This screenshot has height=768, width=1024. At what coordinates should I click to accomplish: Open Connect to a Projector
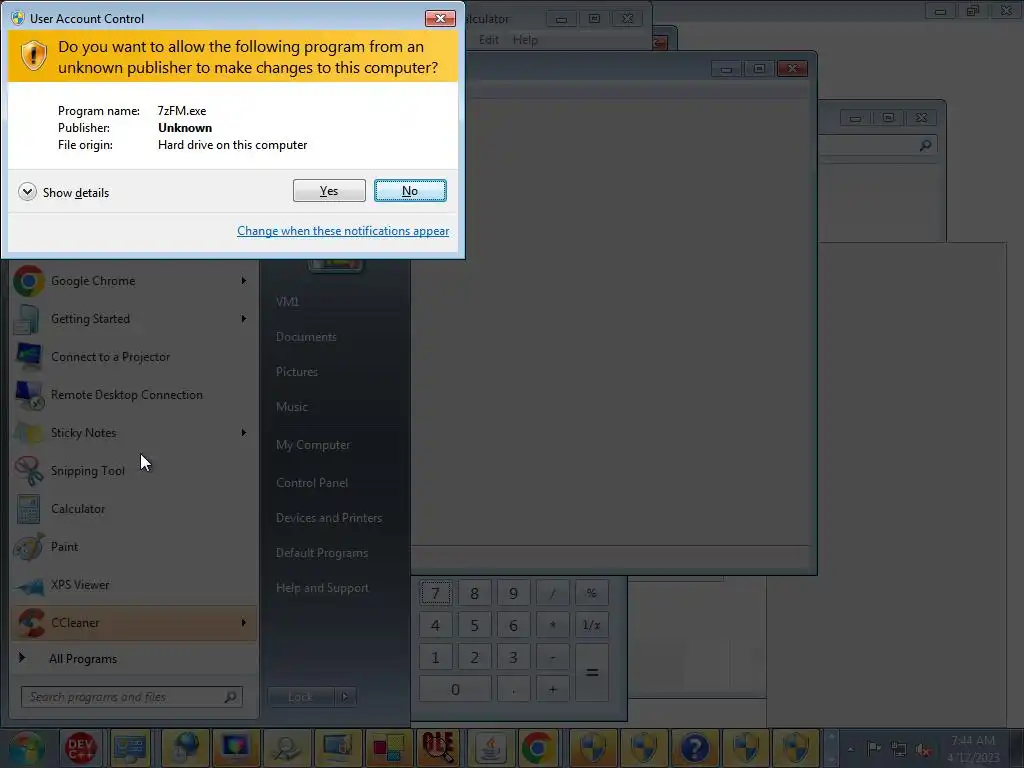tap(134, 357)
